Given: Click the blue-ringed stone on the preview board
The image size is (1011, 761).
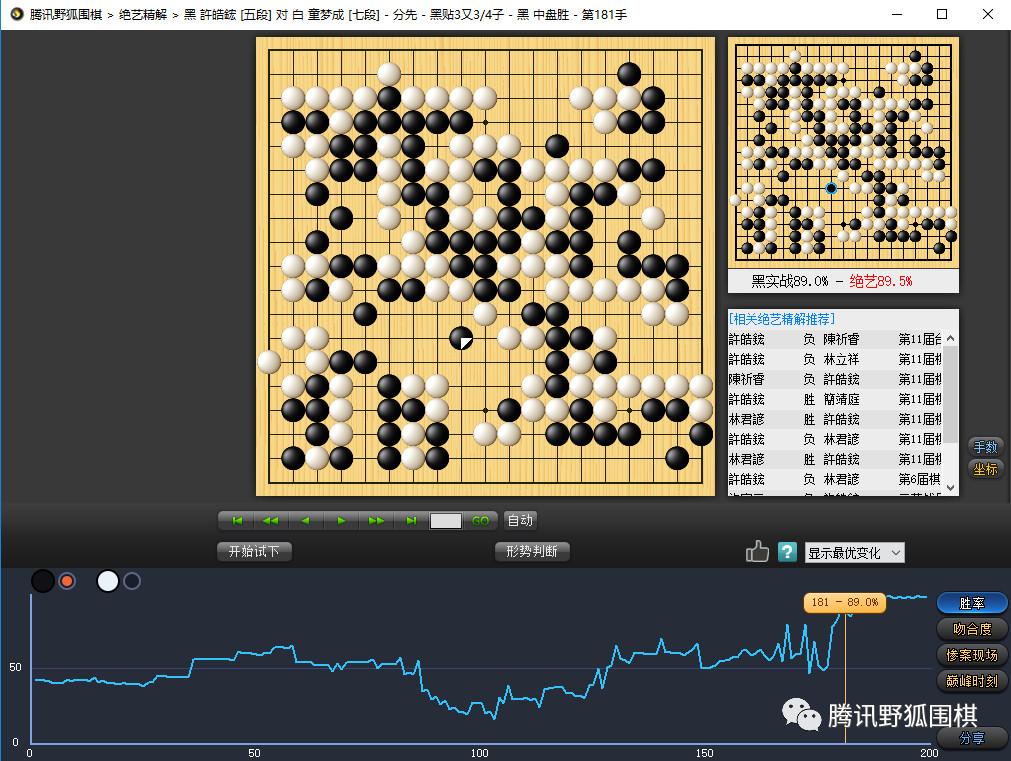Looking at the screenshot, I should click(x=831, y=188).
